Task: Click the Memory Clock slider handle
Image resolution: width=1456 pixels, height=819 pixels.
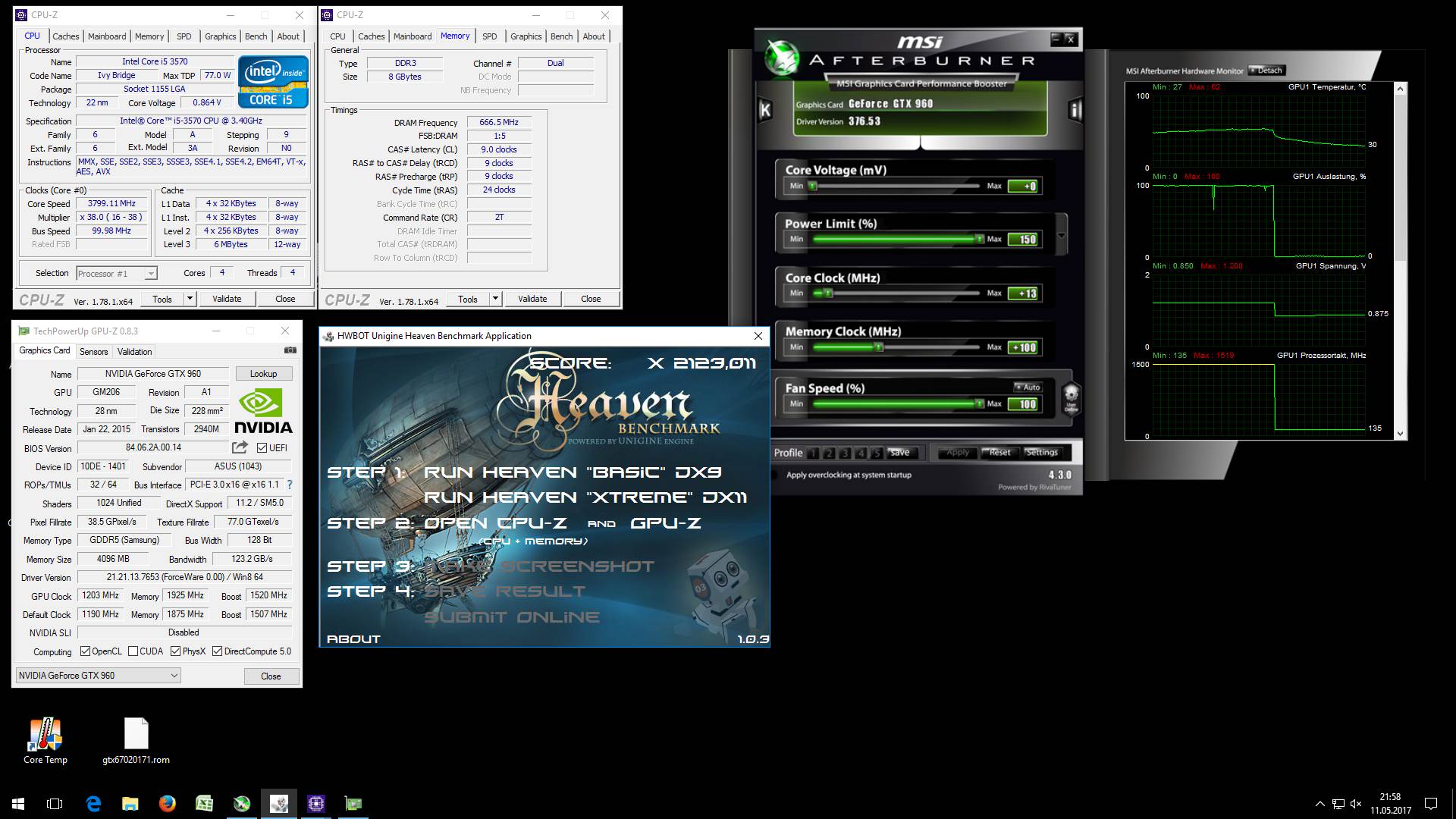Action: 878,347
